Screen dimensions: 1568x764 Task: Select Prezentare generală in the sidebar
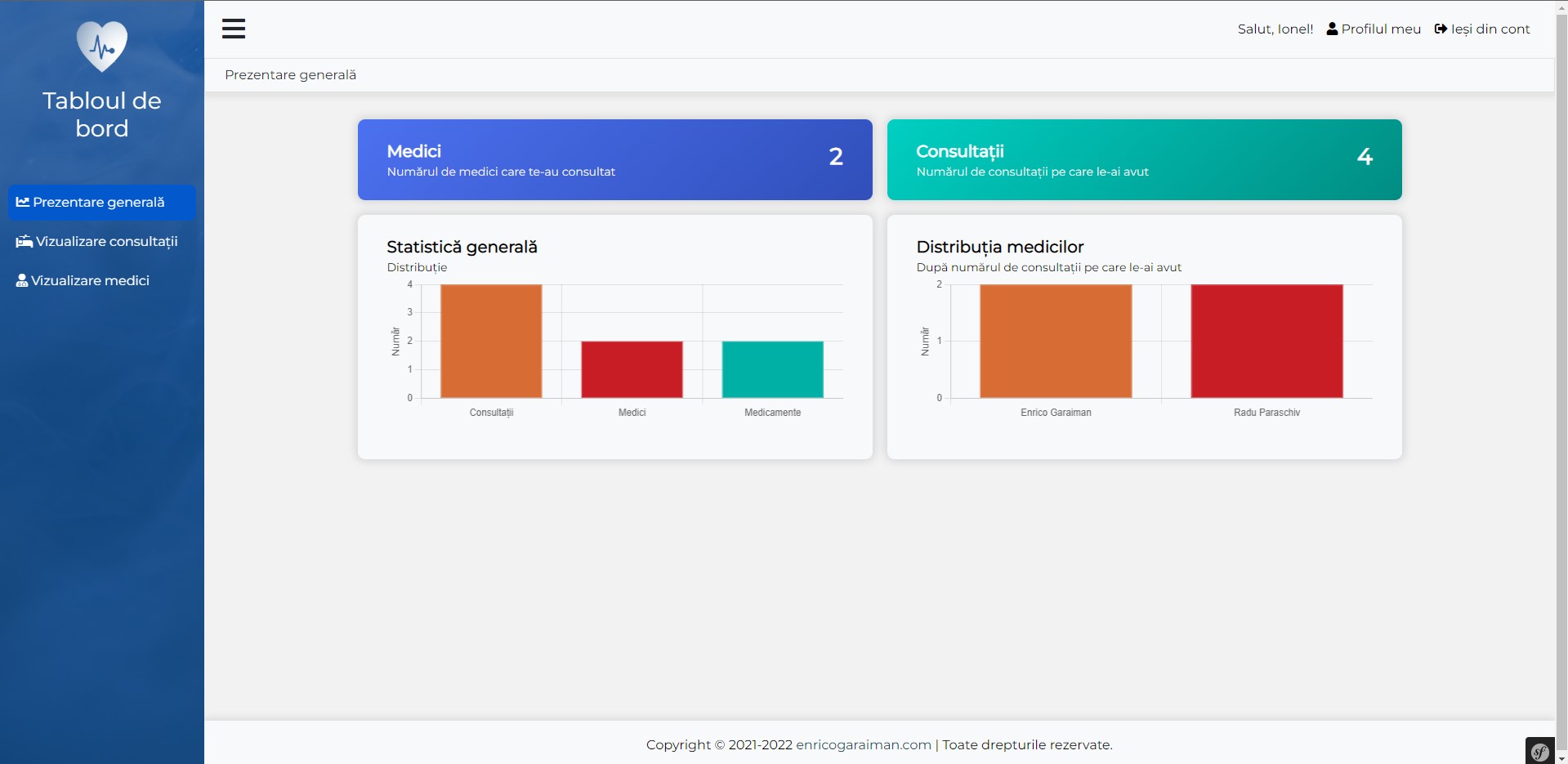tap(98, 202)
